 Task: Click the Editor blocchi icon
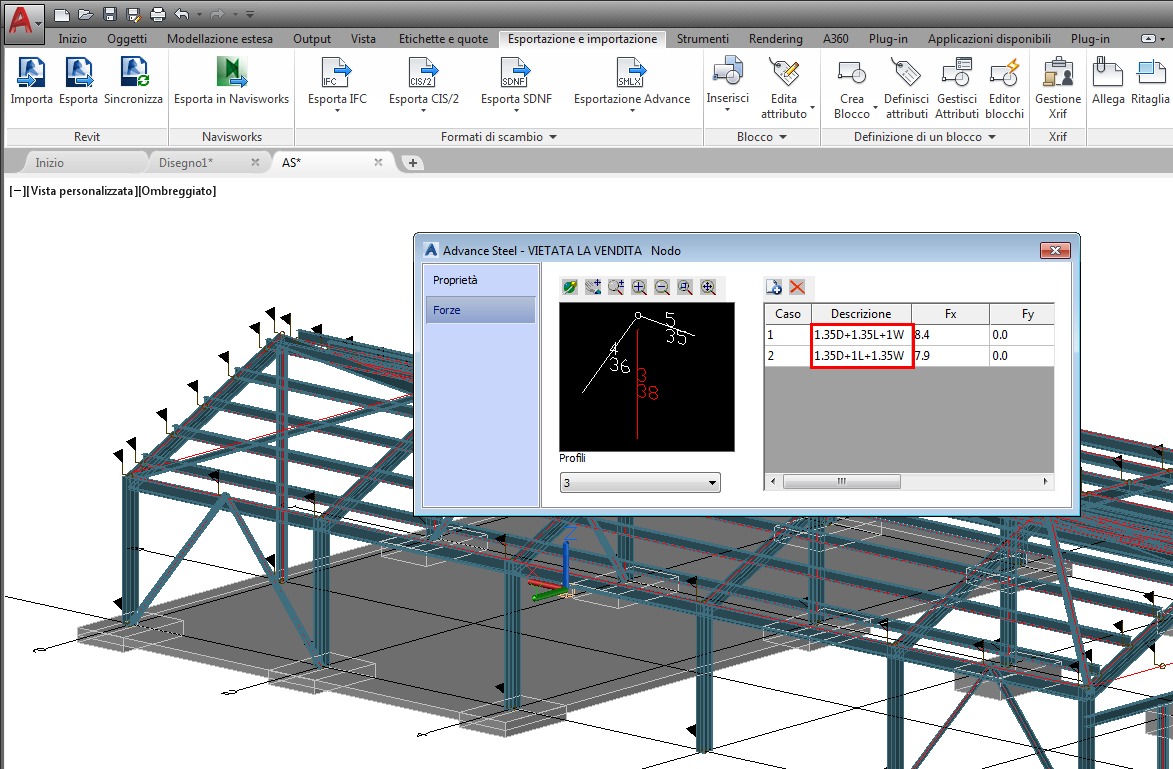1005,72
